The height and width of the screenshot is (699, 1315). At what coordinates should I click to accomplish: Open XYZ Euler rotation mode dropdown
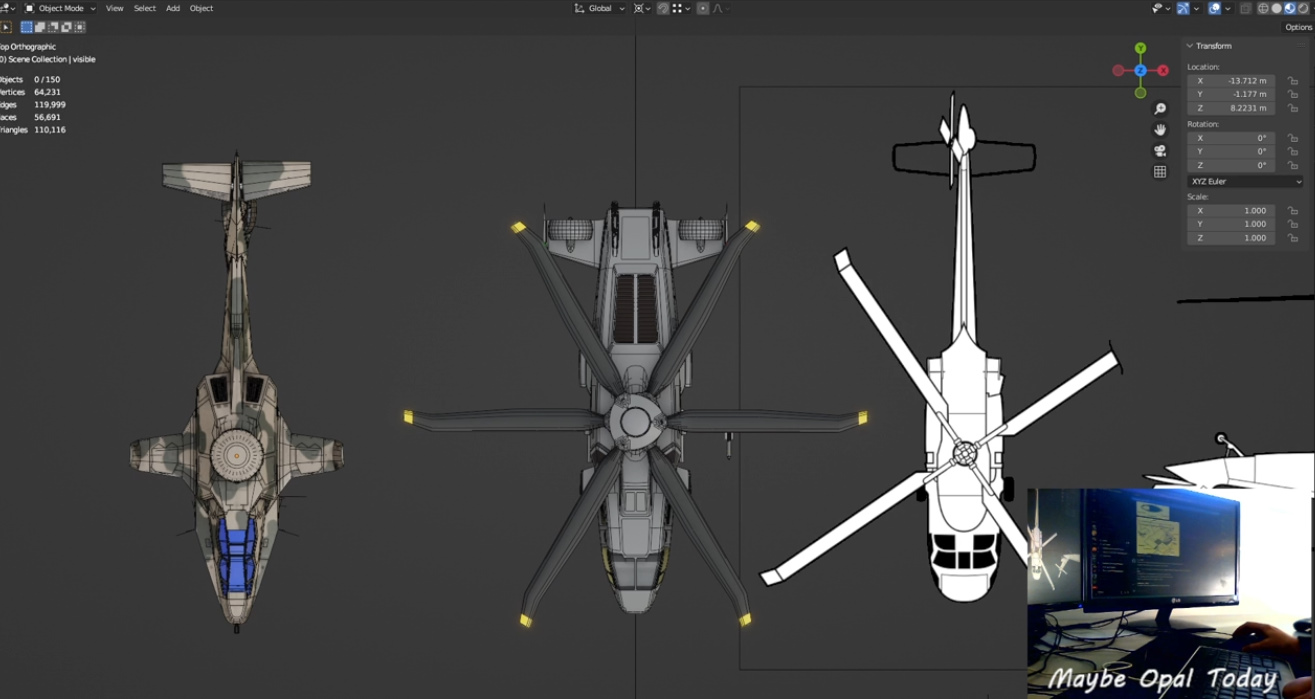point(1245,181)
